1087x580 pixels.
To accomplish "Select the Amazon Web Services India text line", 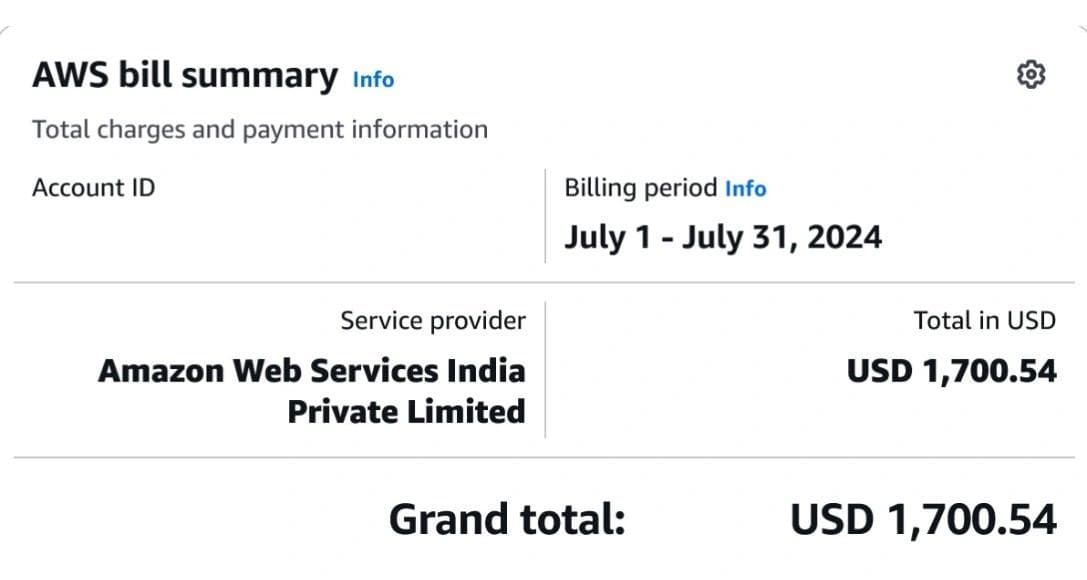I will 311,371.
